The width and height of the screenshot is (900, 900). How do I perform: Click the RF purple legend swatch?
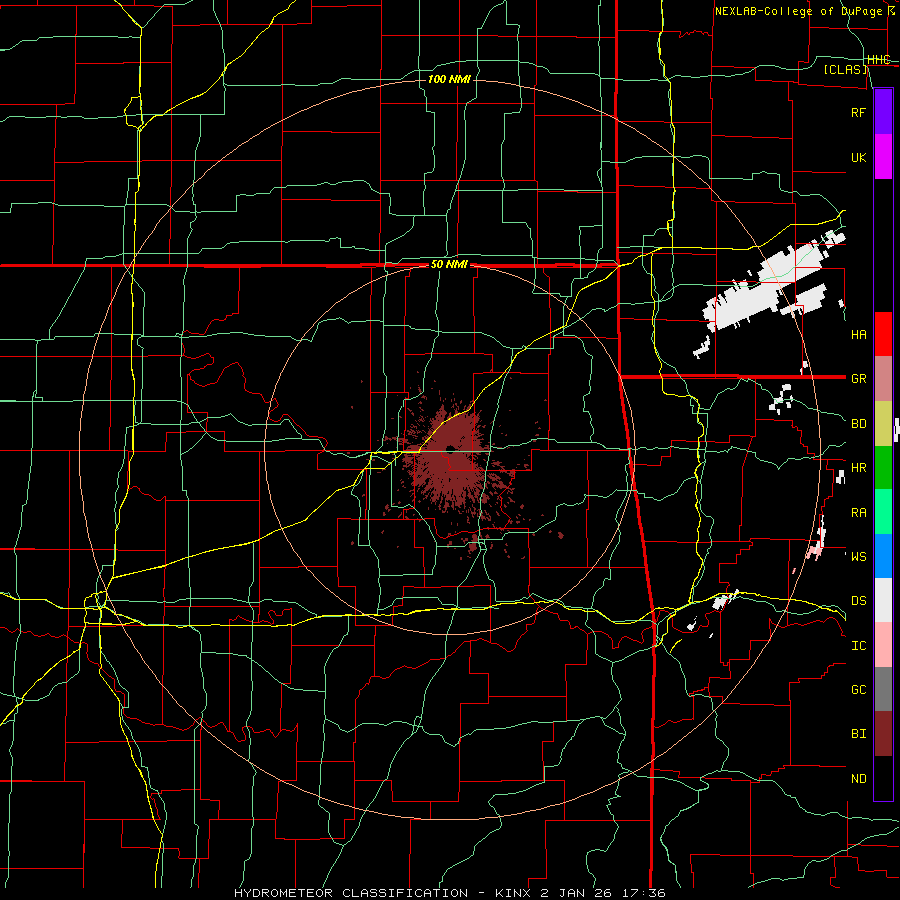[883, 112]
